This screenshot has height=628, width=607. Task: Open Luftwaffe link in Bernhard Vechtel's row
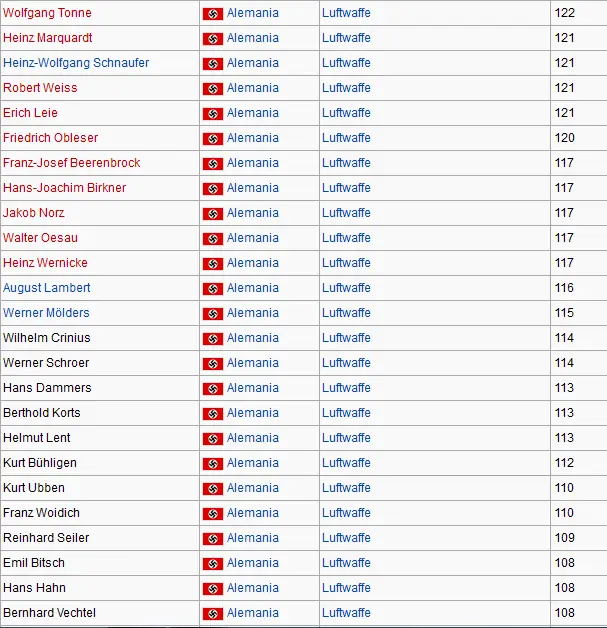(x=346, y=613)
